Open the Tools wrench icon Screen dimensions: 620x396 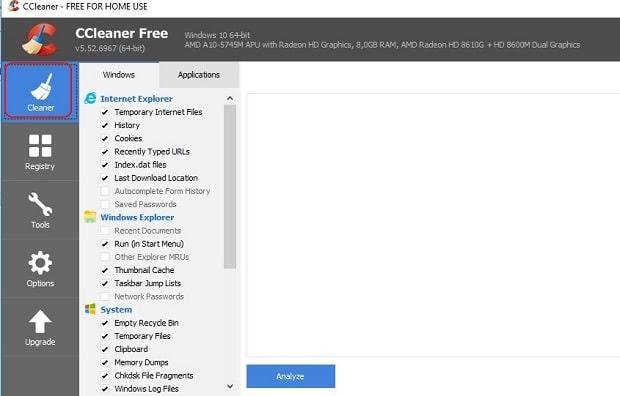pyautogui.click(x=40, y=204)
